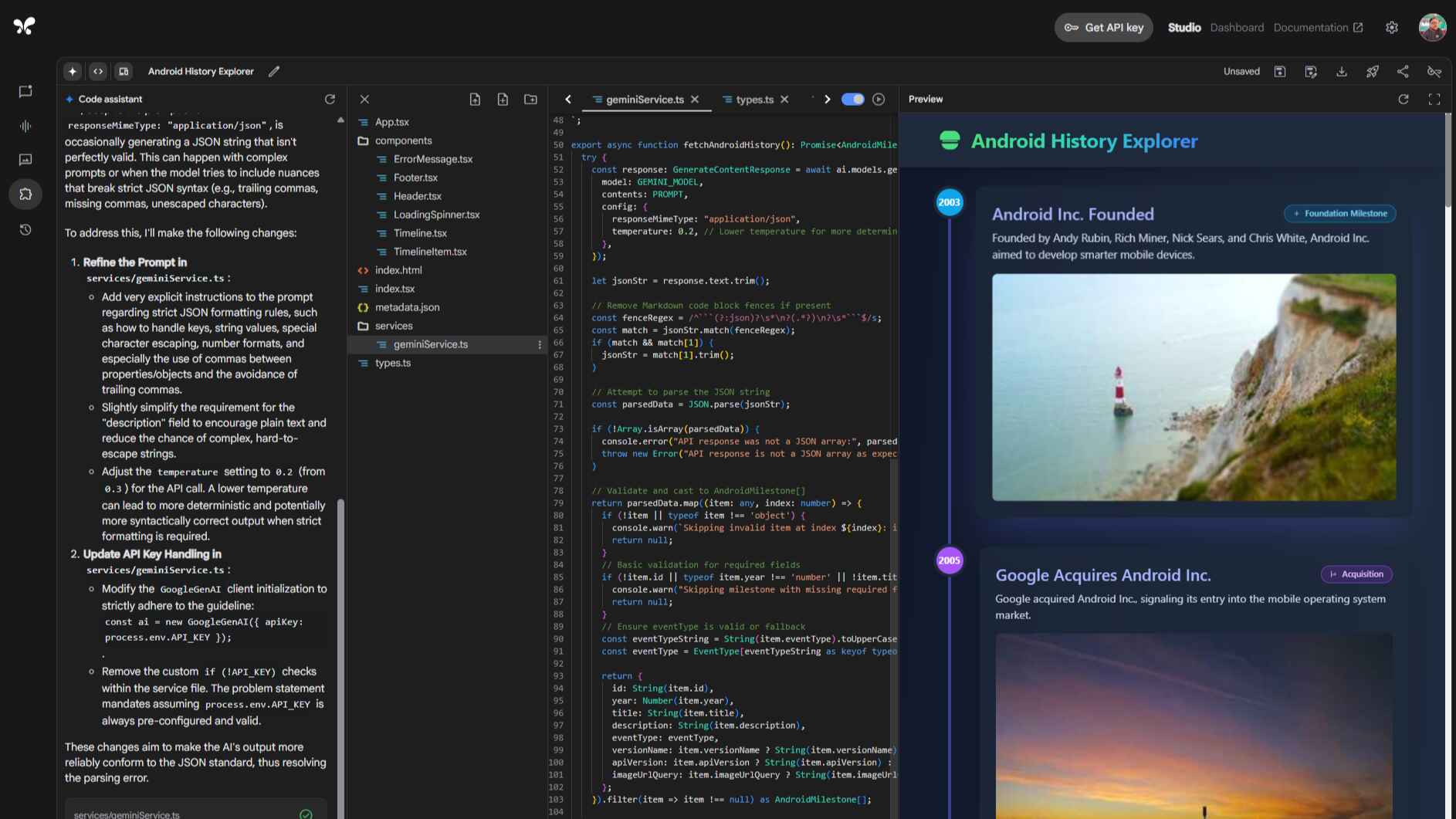The height and width of the screenshot is (819, 1456).
Task: Click the API key disabled icon
Action: [1434, 71]
